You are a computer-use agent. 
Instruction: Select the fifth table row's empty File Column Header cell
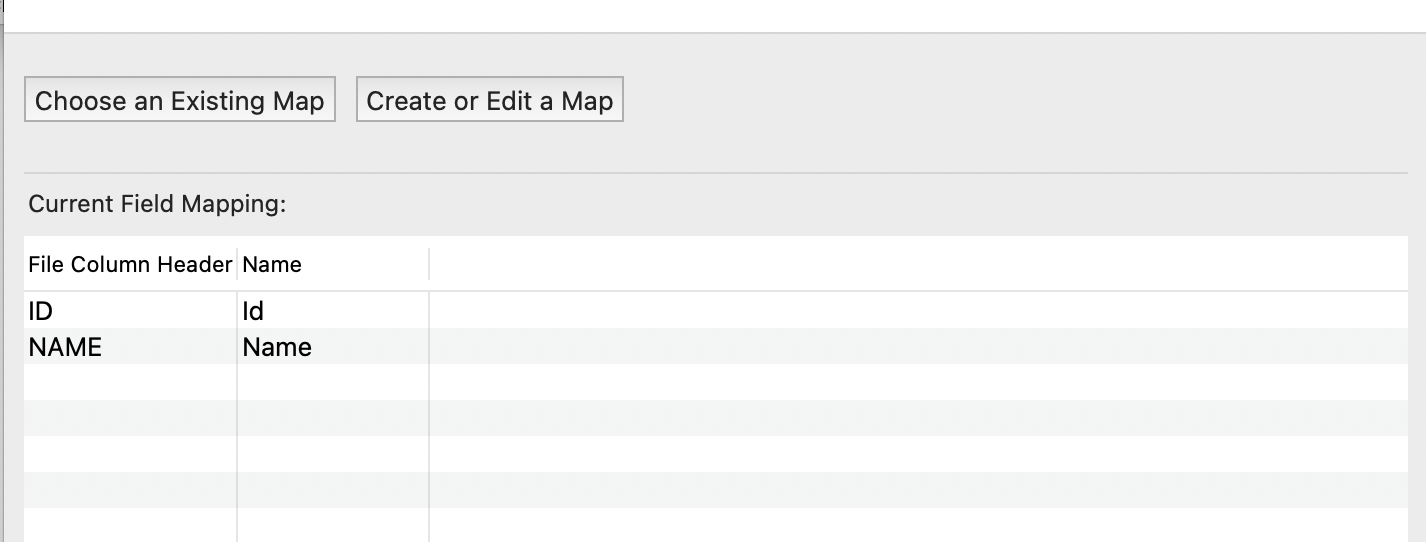[130, 454]
